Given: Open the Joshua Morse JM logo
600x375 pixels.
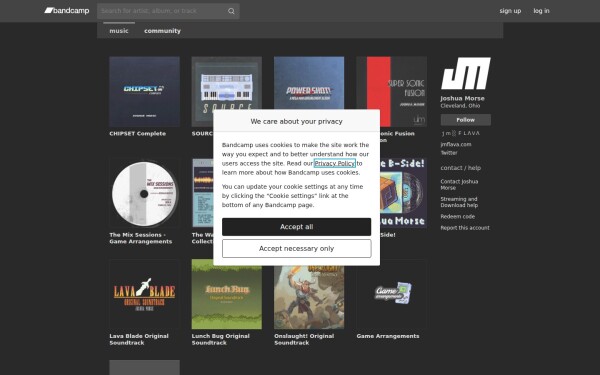Looking at the screenshot, I should pos(465,73).
